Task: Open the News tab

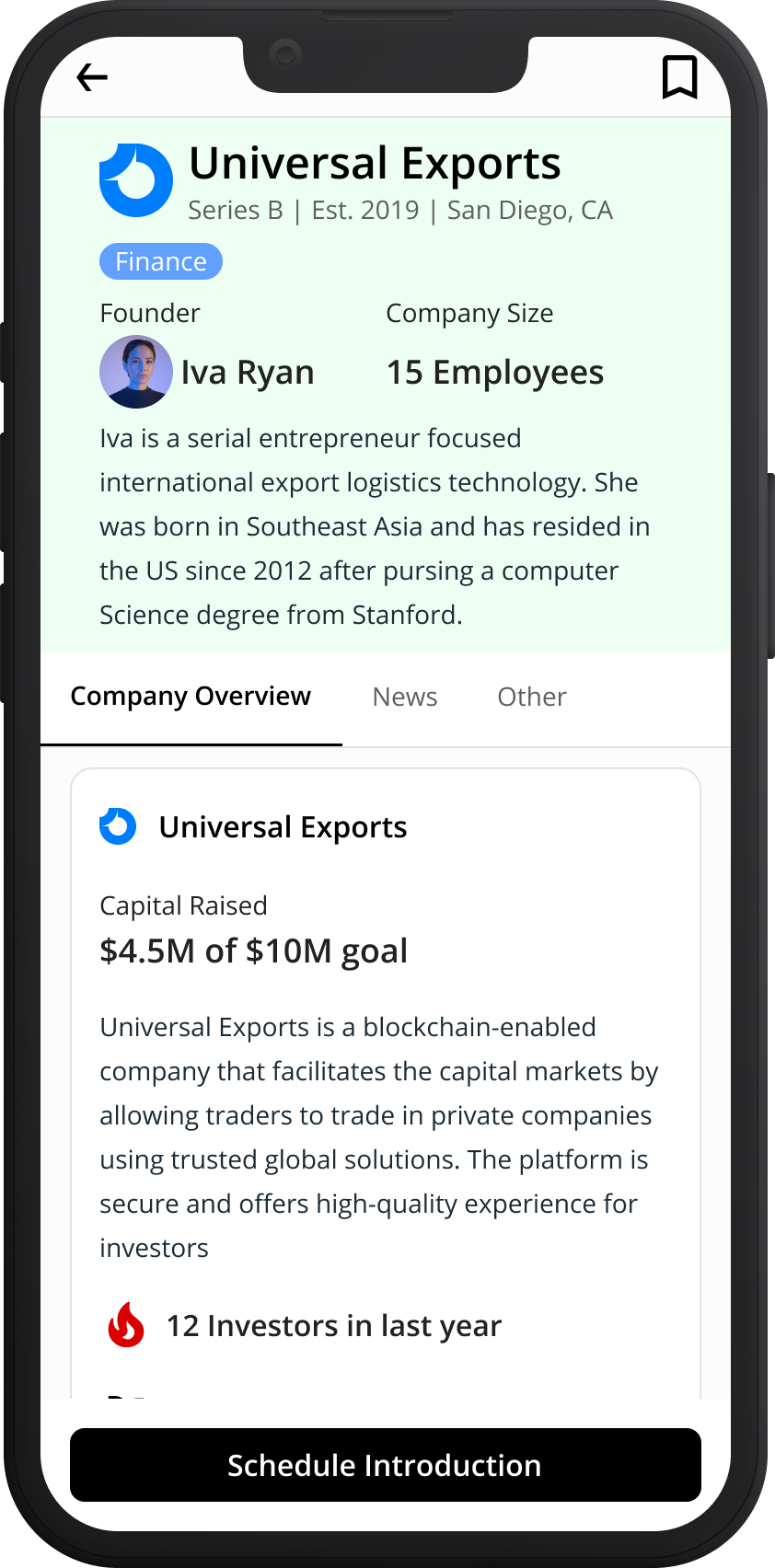Action: coord(405,697)
